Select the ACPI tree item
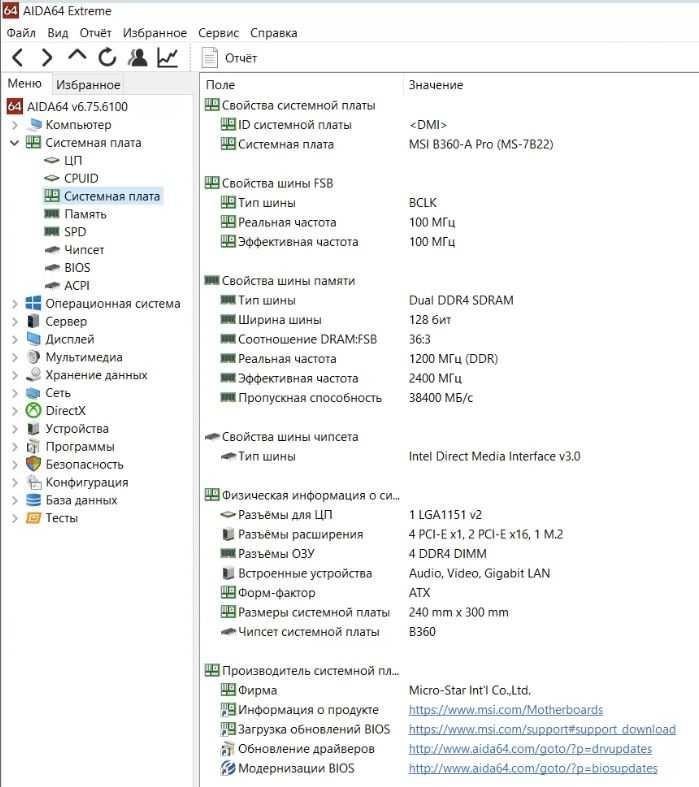Image resolution: width=699 pixels, height=787 pixels. pos(77,286)
